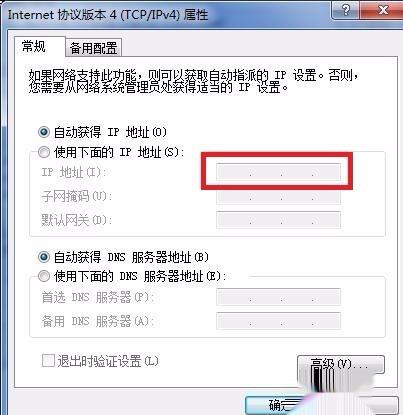The width and height of the screenshot is (403, 415).
Task: Click the 使用下面的 DNS 服务器地址 label
Action: tap(140, 276)
